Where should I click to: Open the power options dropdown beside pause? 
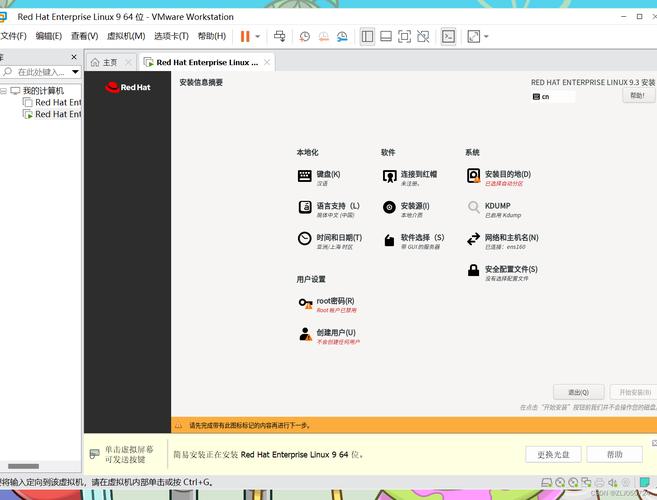258,36
